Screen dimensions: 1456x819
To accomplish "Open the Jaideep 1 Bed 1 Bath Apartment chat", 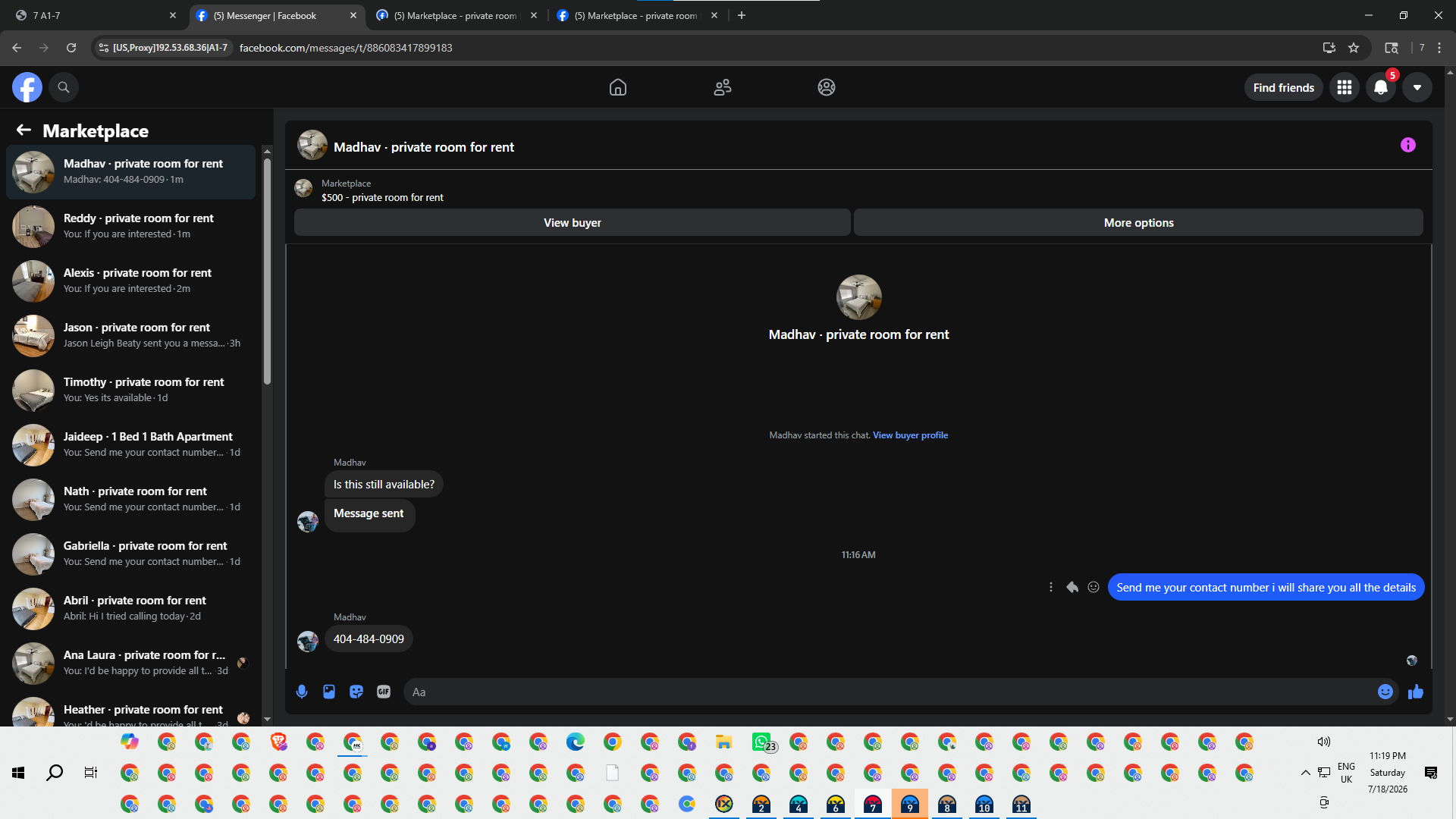I will [131, 445].
